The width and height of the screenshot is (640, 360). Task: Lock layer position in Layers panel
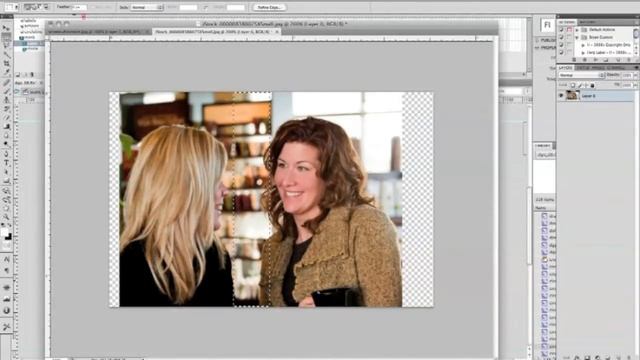[586, 85]
